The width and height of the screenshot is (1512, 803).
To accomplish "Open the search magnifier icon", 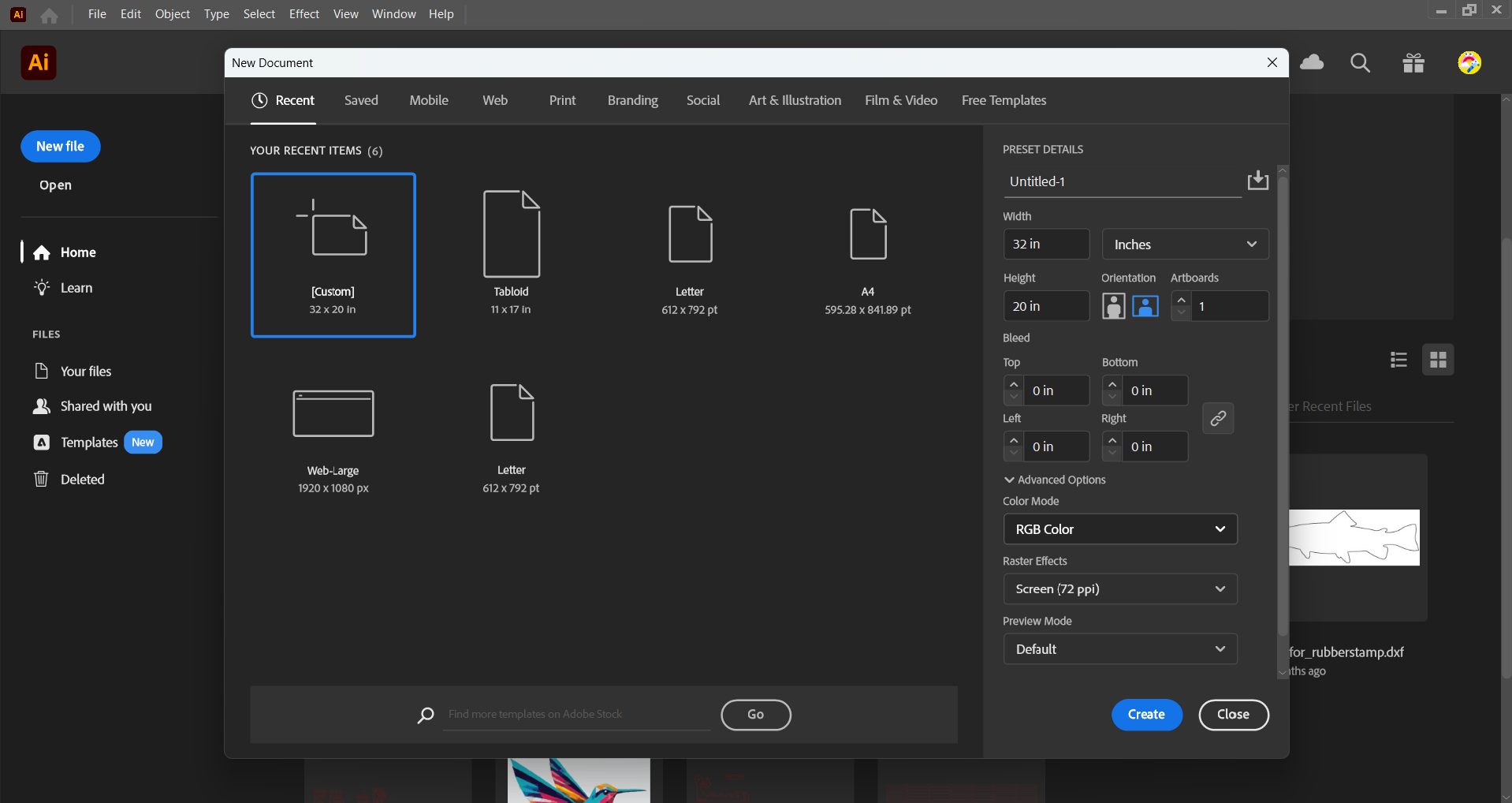I will (x=1360, y=63).
